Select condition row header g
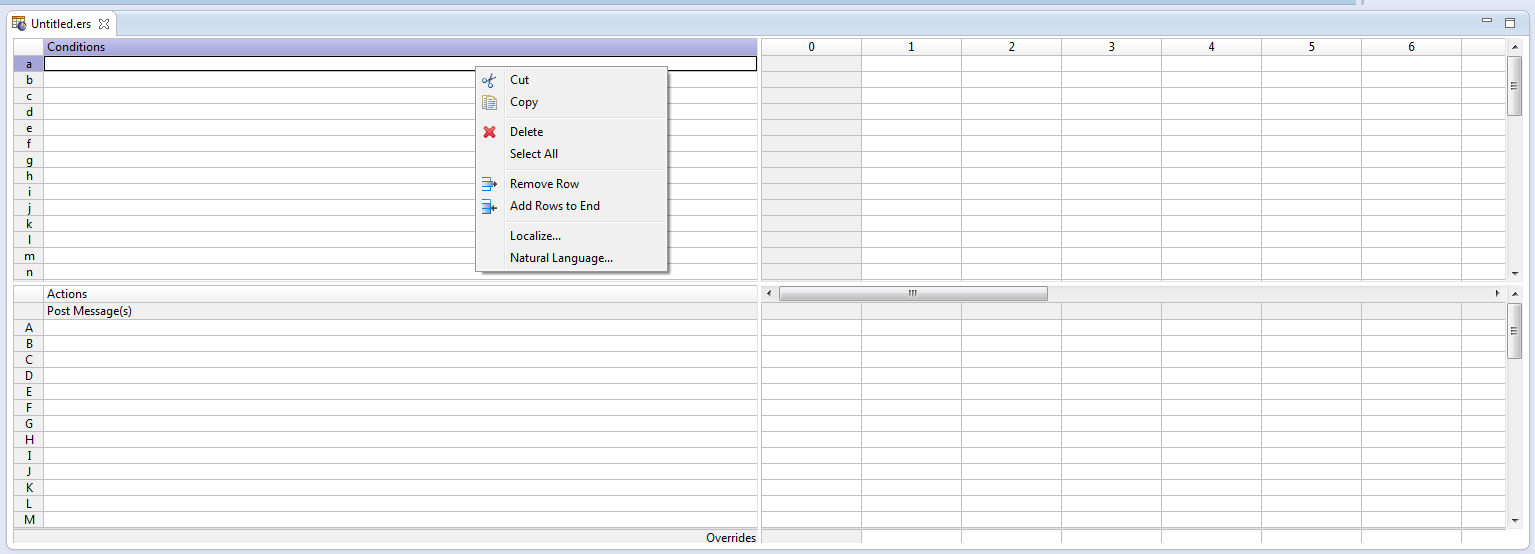This screenshot has height=554, width=1535. [x=29, y=160]
